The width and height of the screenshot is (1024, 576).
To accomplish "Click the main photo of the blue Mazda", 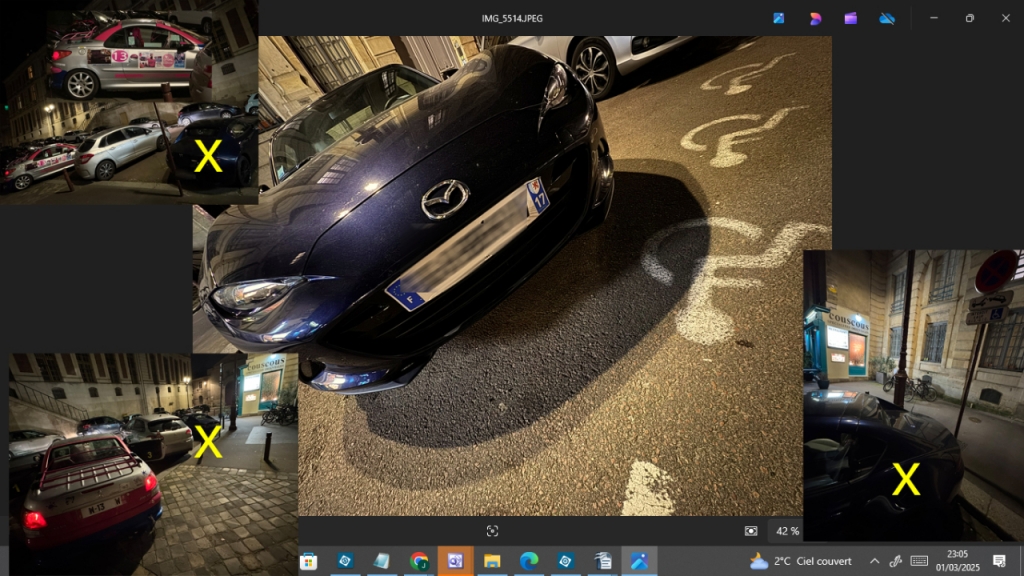I will click(x=512, y=276).
